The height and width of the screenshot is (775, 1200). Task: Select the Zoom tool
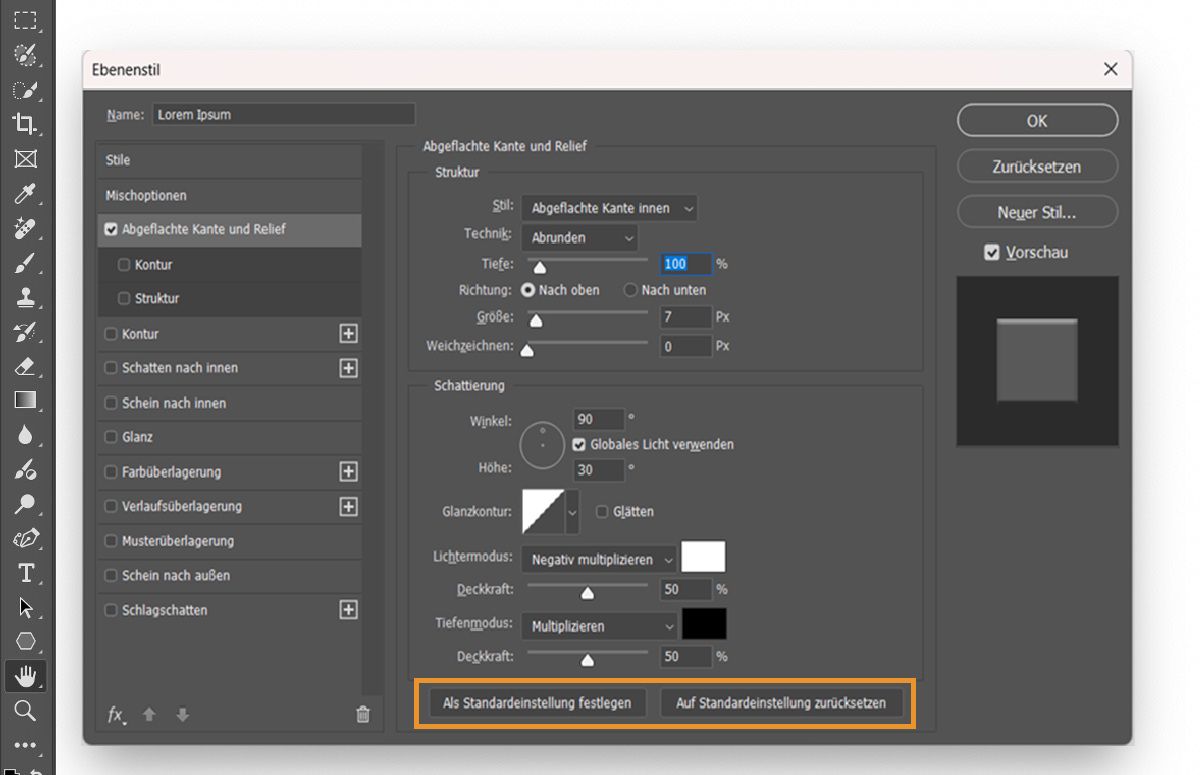(x=25, y=711)
